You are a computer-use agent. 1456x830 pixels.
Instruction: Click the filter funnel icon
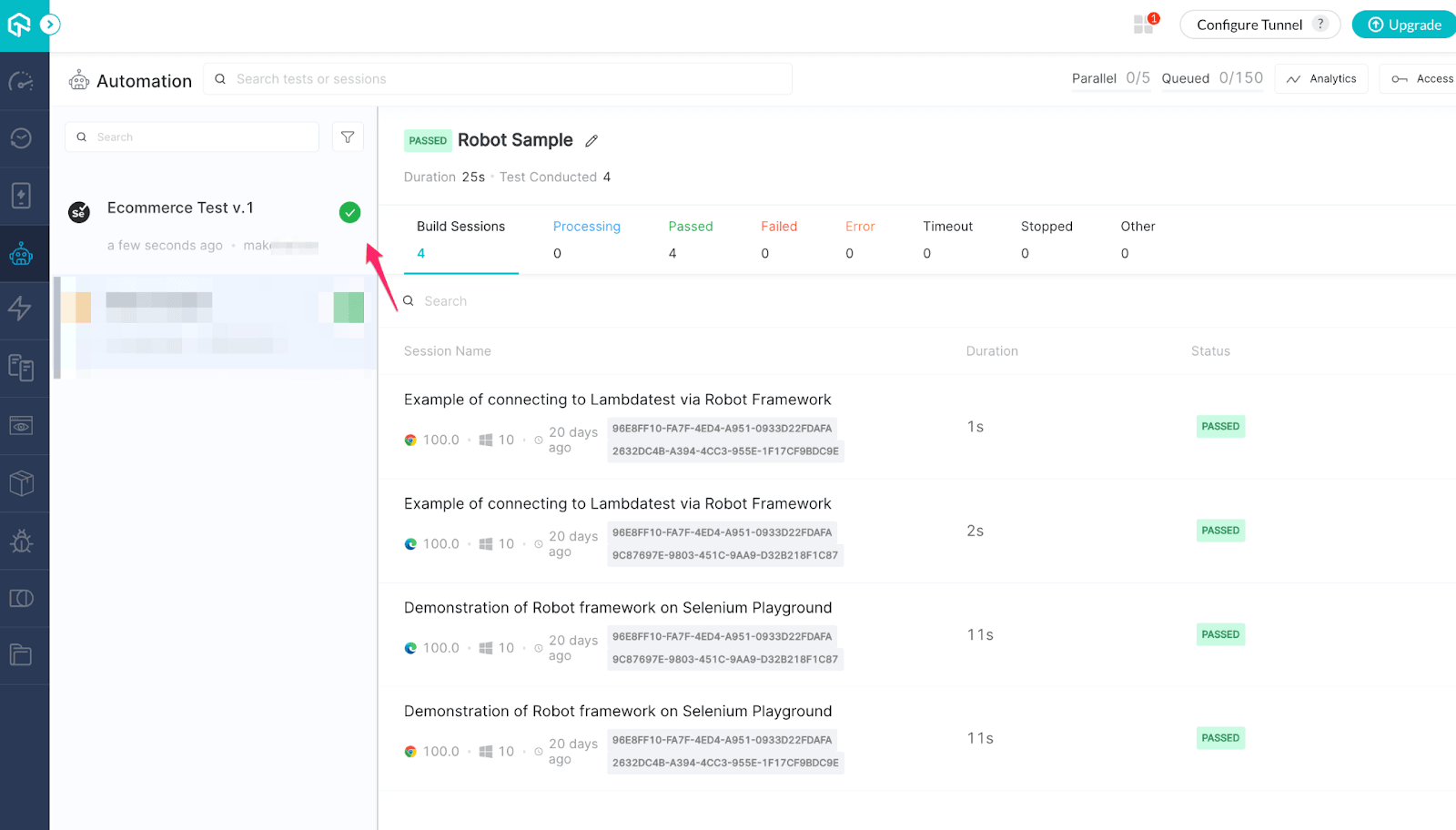pos(348,137)
